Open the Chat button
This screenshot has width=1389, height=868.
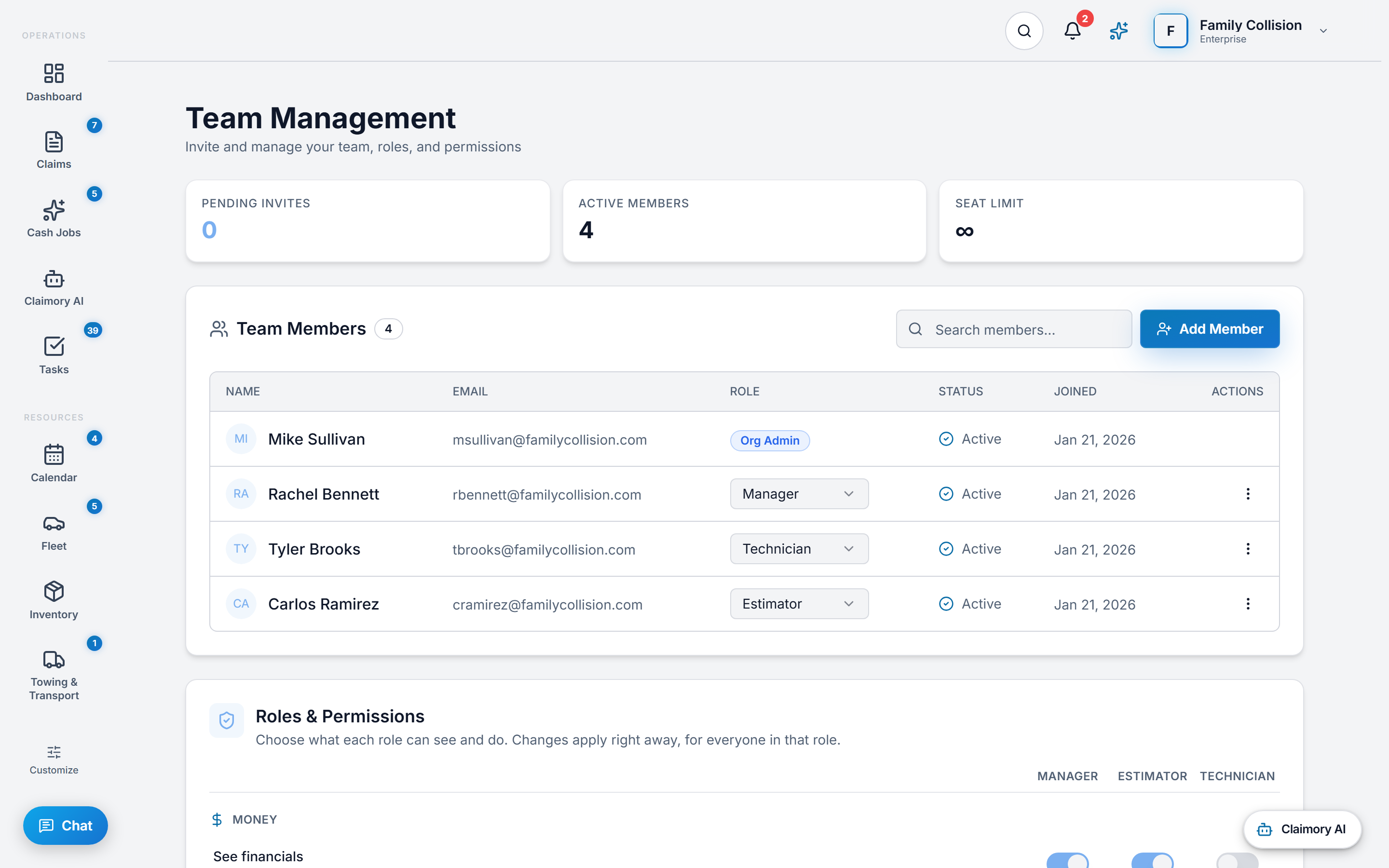coord(66,826)
